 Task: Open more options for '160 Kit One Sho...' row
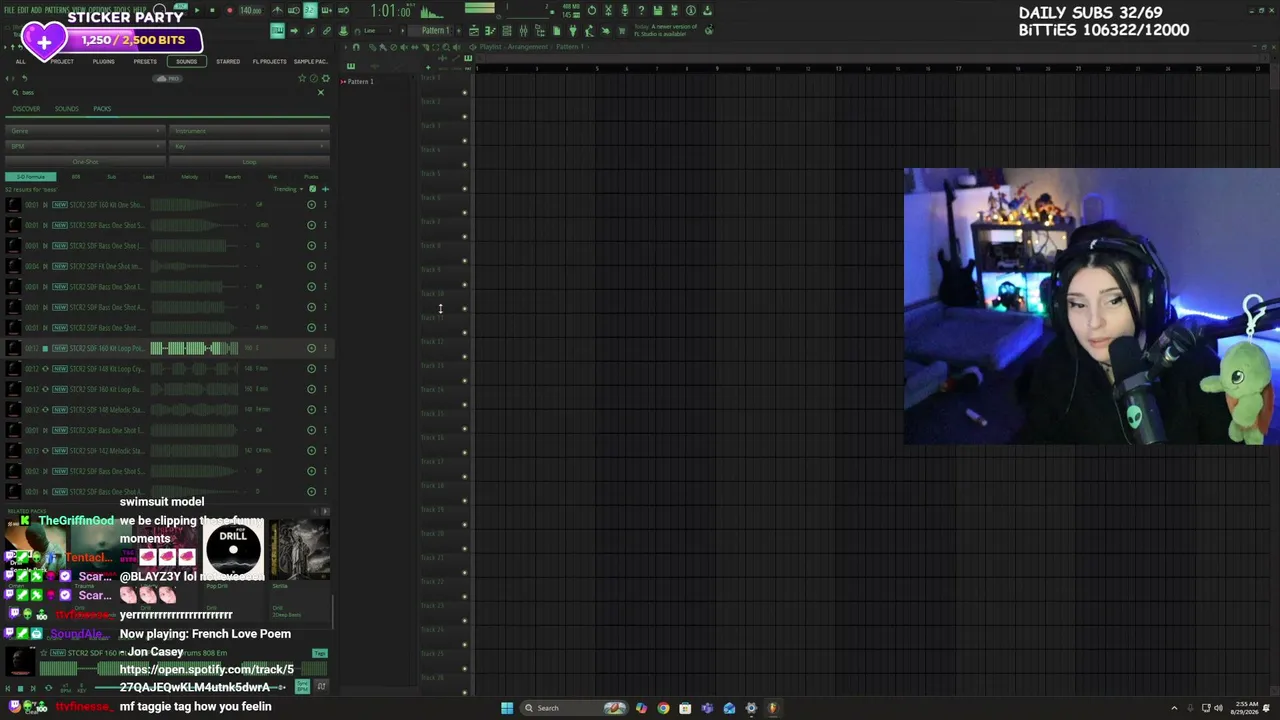tap(324, 205)
